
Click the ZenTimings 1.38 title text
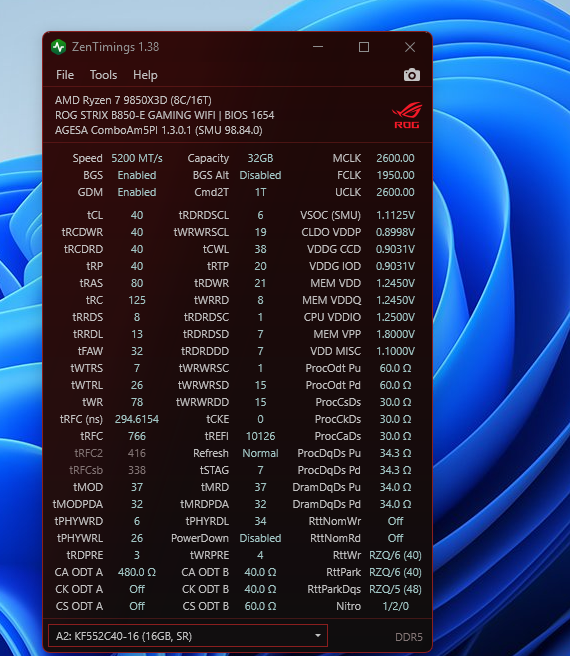click(116, 47)
